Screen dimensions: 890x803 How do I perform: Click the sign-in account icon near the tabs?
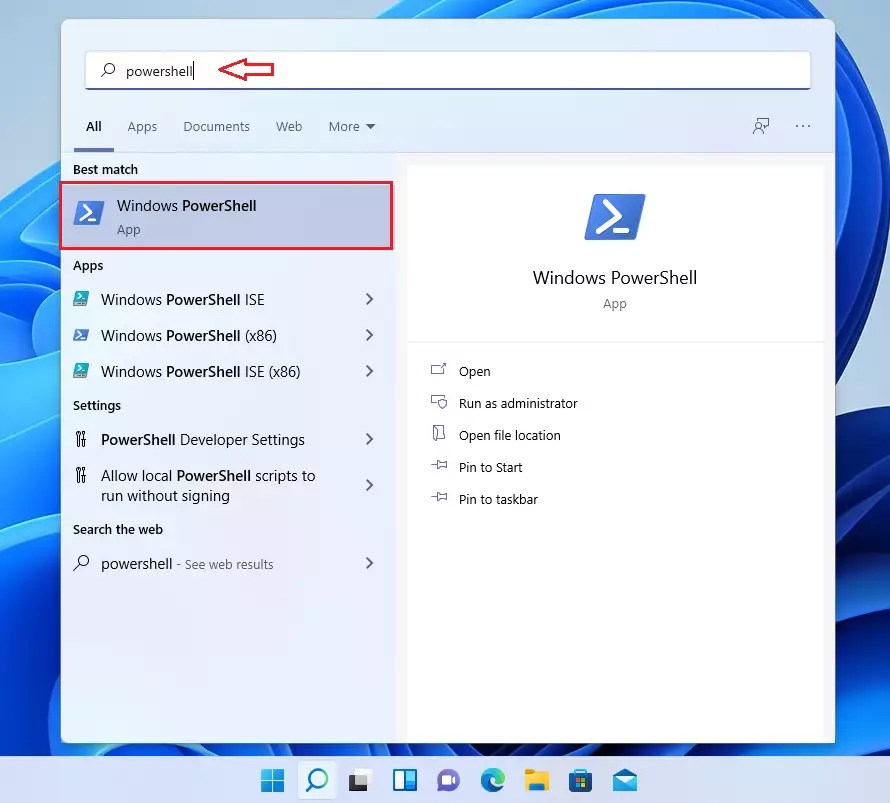[761, 126]
